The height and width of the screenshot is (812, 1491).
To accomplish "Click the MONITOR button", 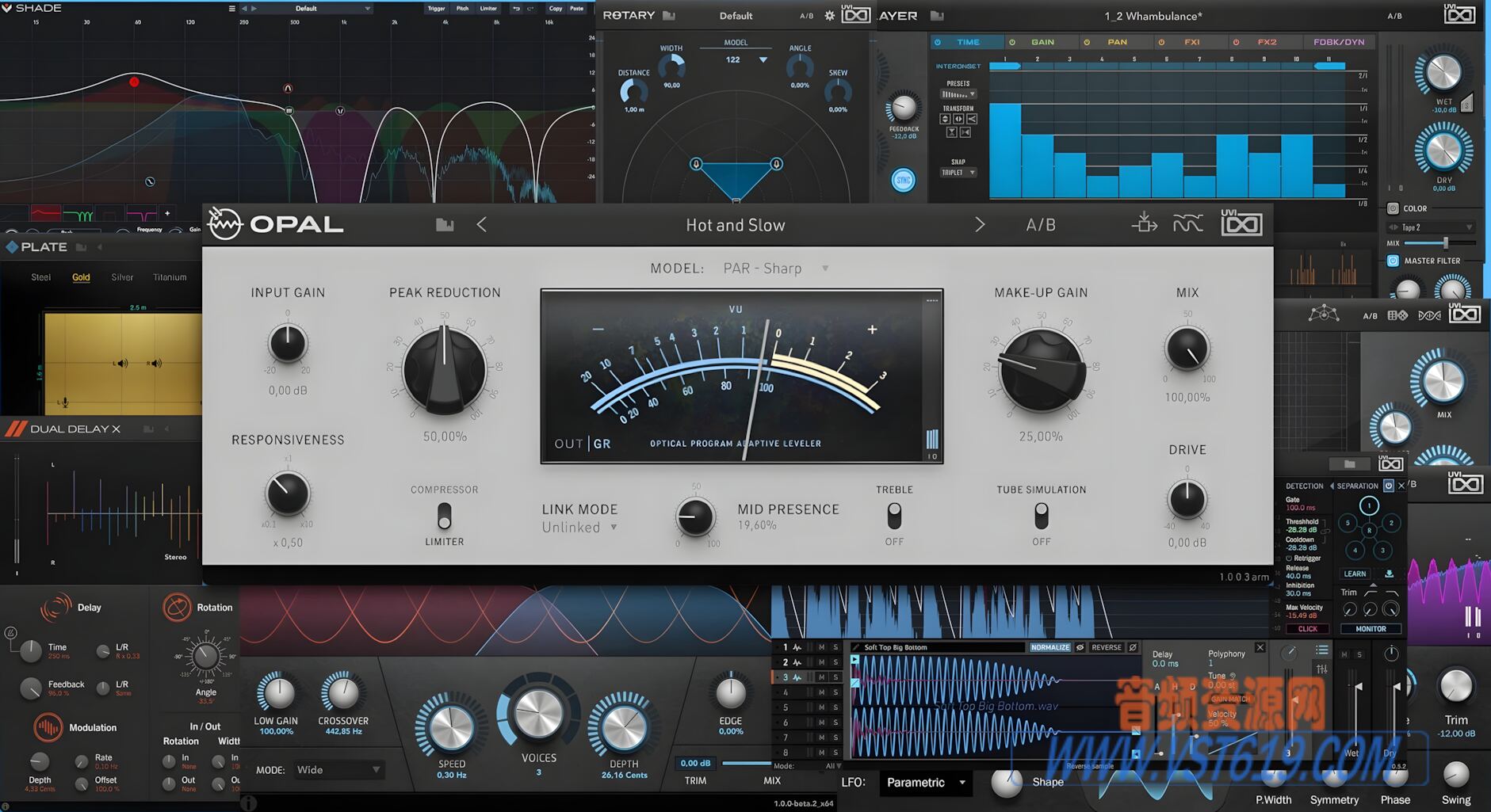I will click(x=1371, y=628).
